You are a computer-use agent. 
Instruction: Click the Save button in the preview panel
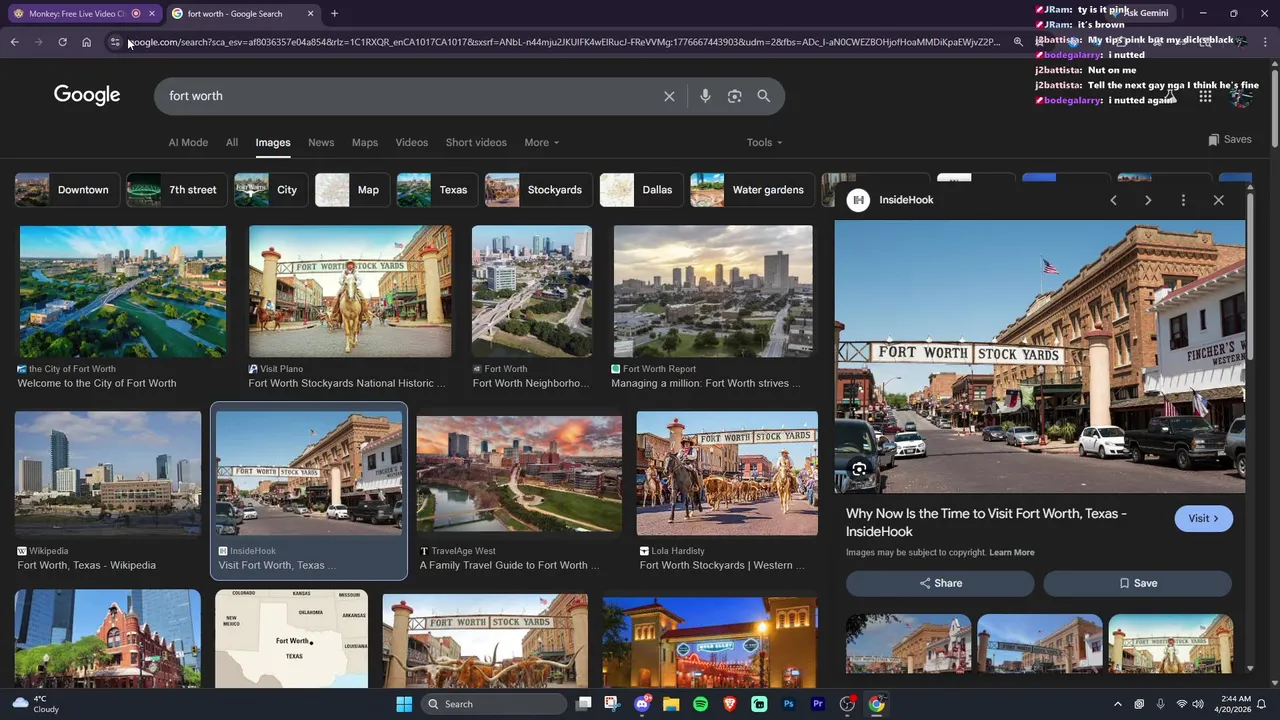[1138, 583]
